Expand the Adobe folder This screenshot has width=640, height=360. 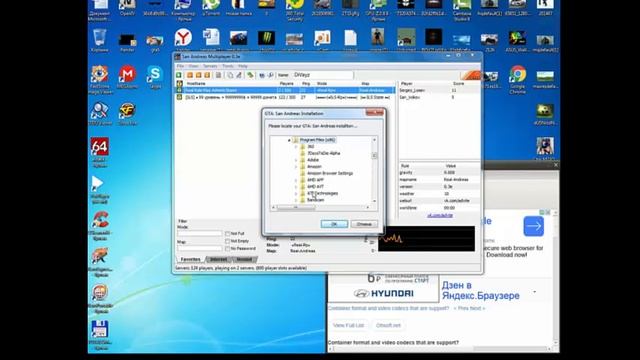(296, 160)
